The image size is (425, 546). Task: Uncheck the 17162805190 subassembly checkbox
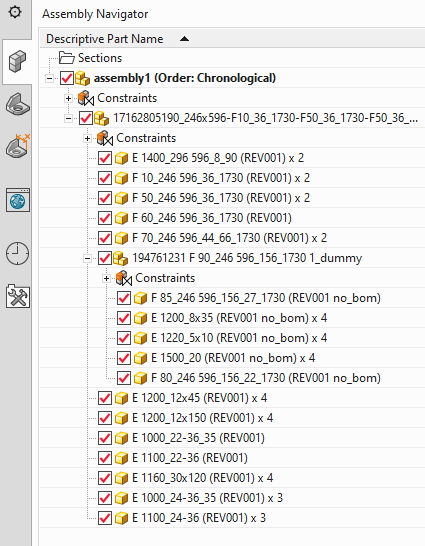click(86, 118)
